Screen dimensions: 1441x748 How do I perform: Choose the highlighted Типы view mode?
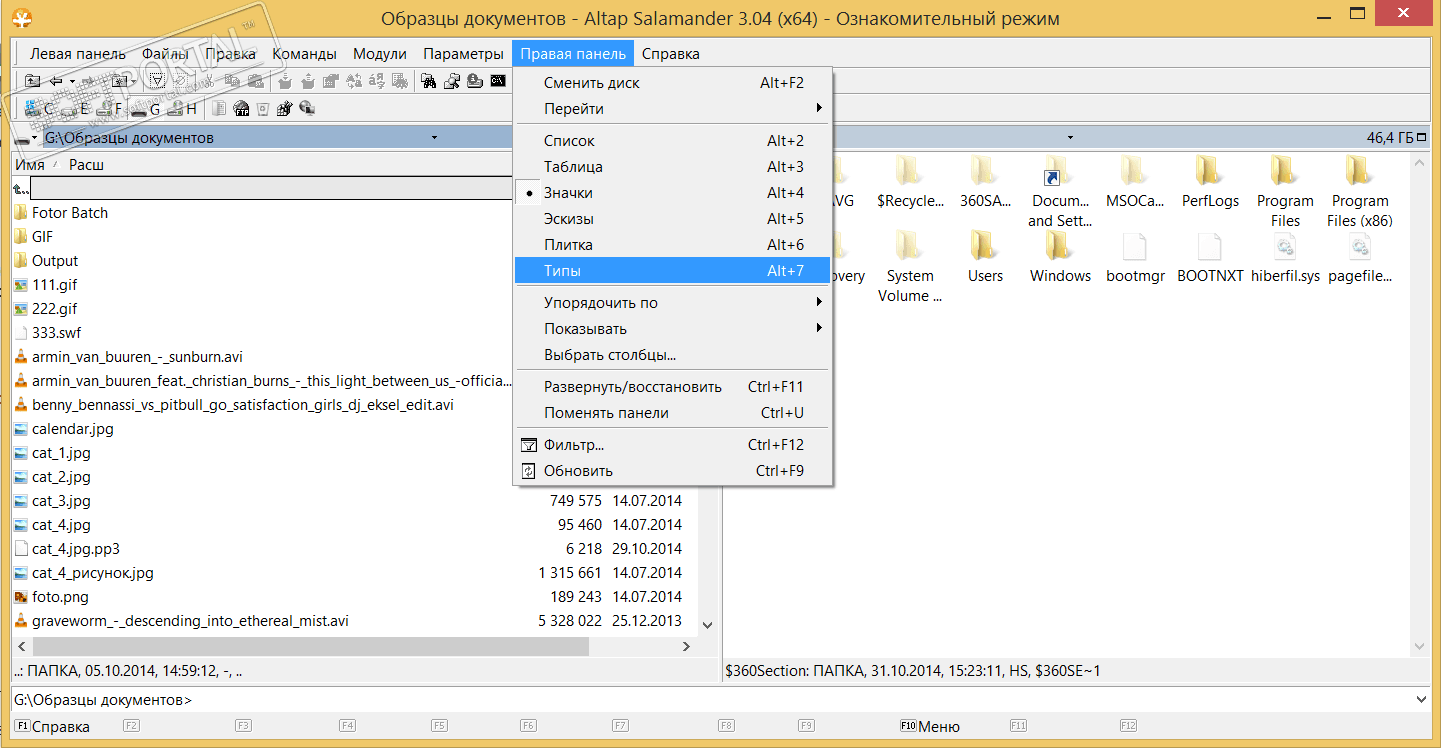[672, 271]
